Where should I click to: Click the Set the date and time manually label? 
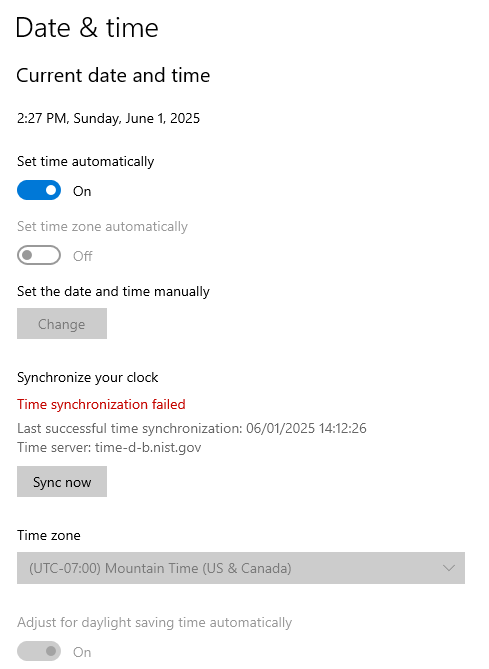(113, 291)
